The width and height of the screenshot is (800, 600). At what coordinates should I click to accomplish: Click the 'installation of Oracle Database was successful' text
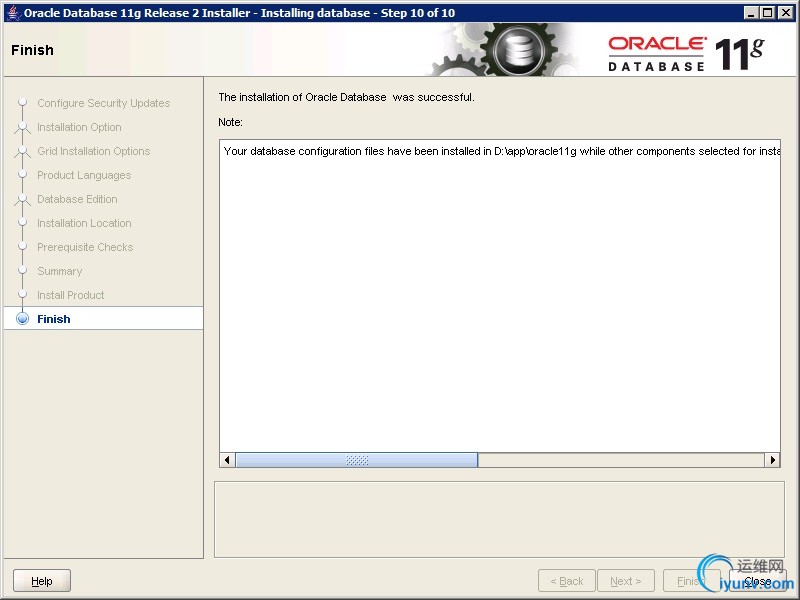tap(346, 97)
